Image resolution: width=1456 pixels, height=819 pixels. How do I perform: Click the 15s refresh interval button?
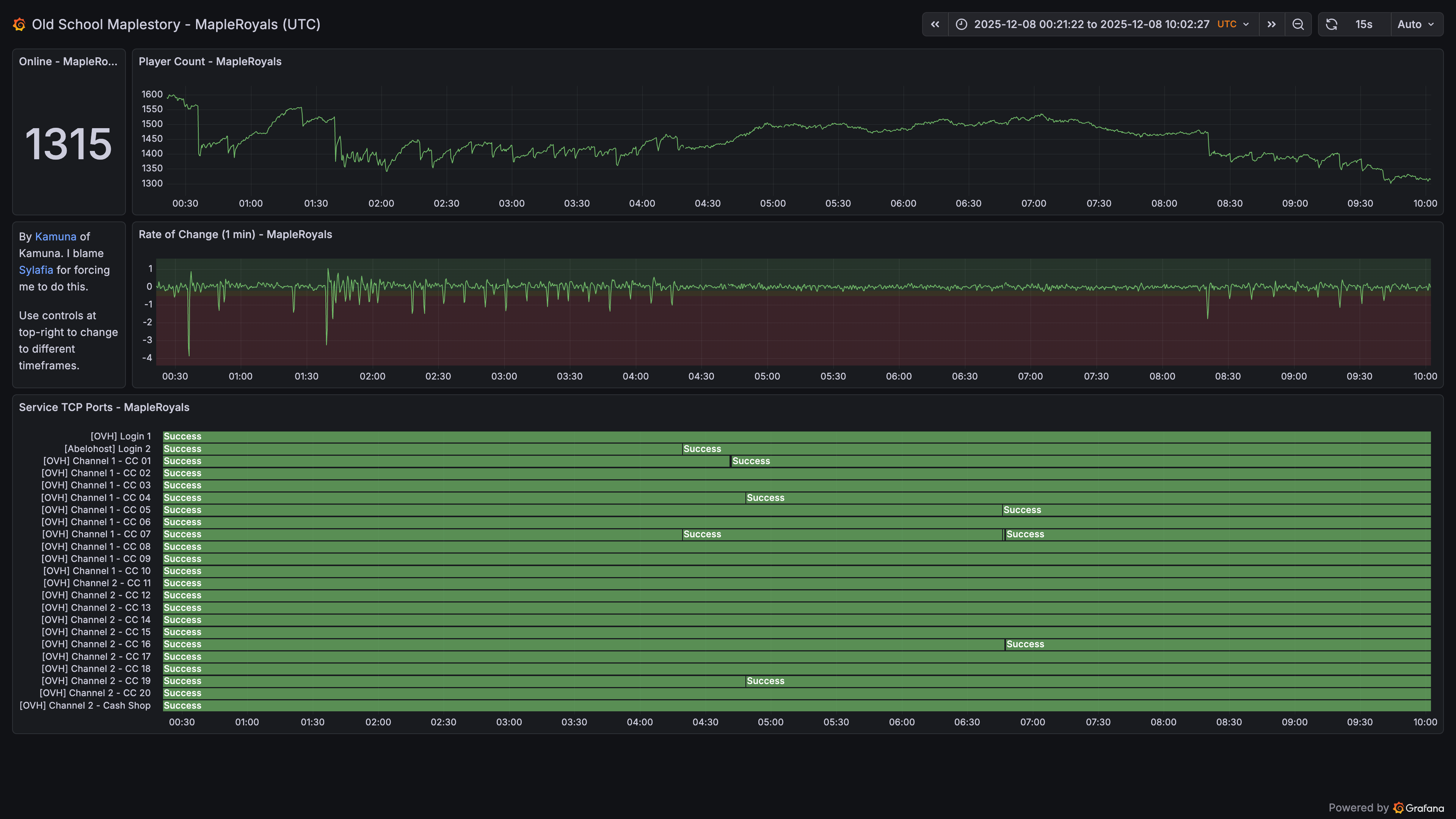tap(1363, 24)
